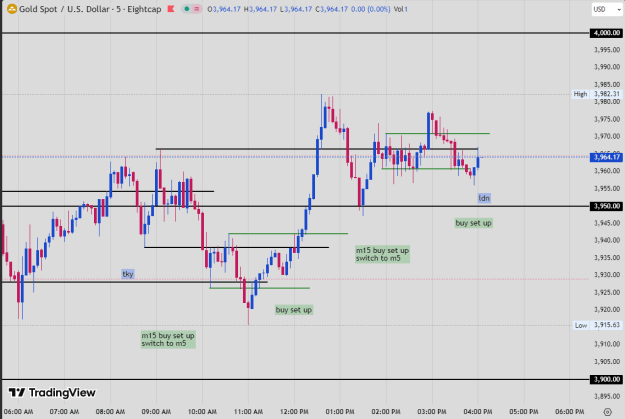This screenshot has height=419, width=625.
Task: Click the 4,000.00 horizontal line price label
Action: [x=606, y=33]
